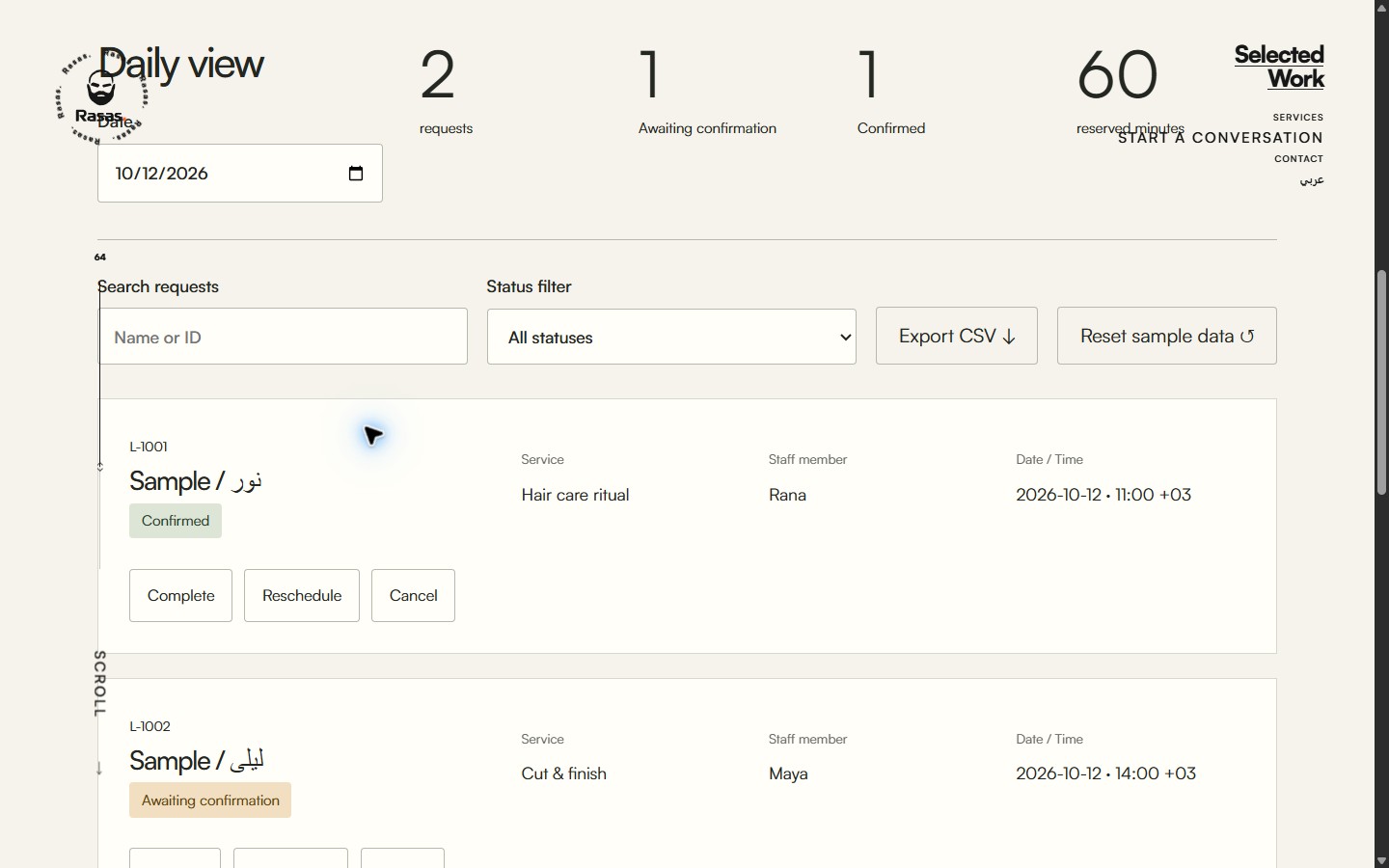Go to the Services menu item
Image resolution: width=1389 pixels, height=868 pixels.
(1298, 118)
